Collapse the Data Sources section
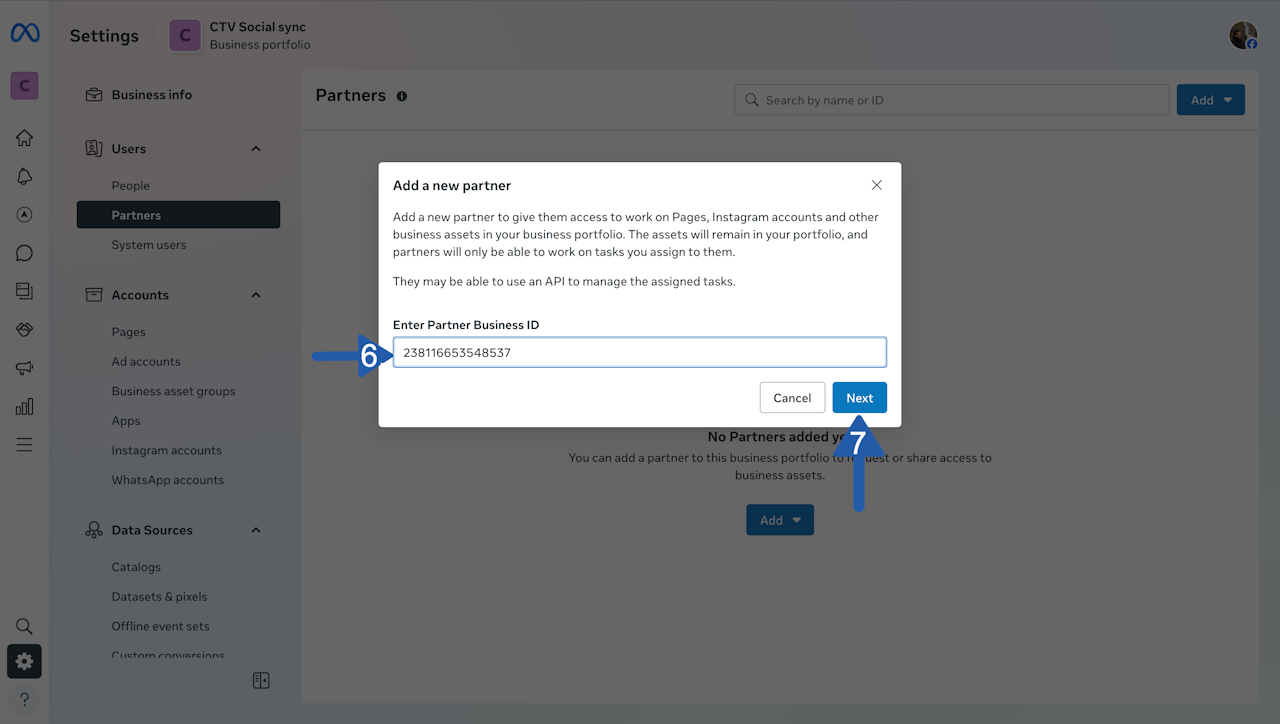 (256, 530)
